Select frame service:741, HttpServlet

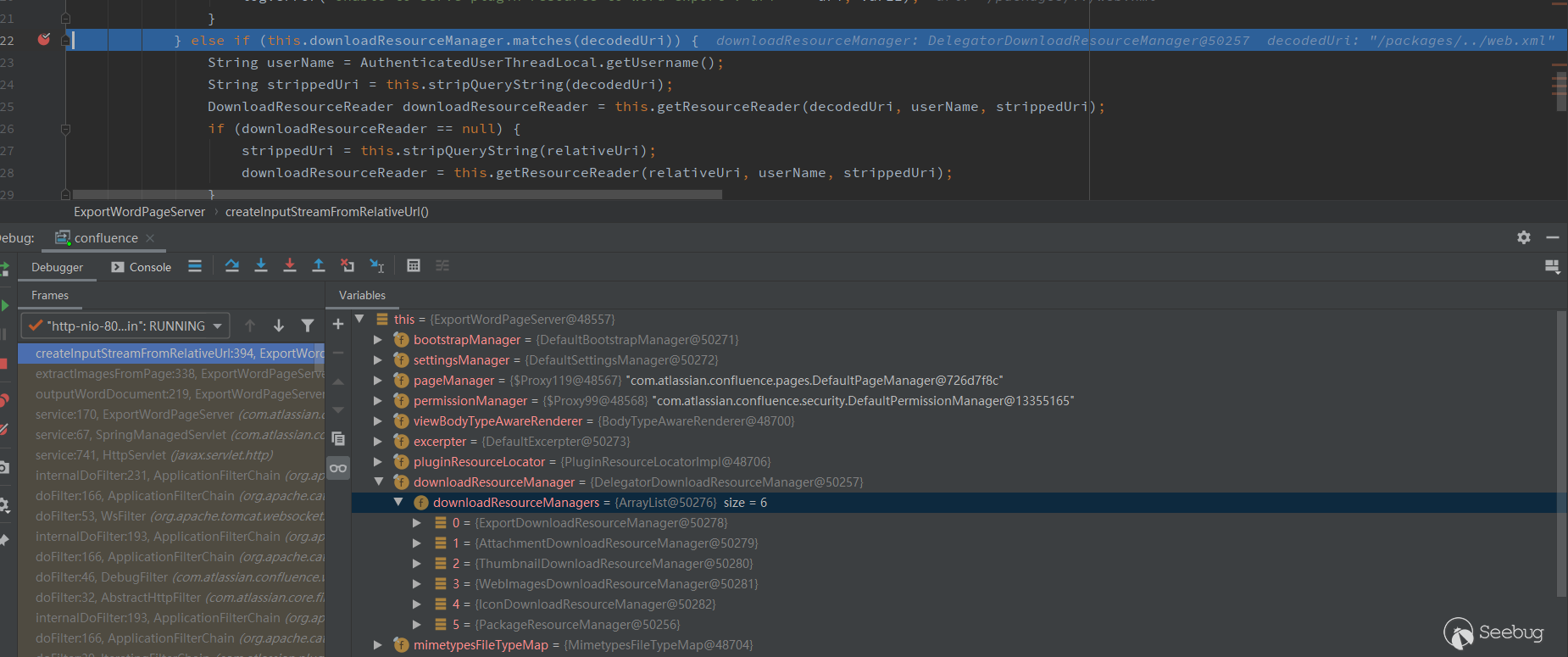[172, 455]
